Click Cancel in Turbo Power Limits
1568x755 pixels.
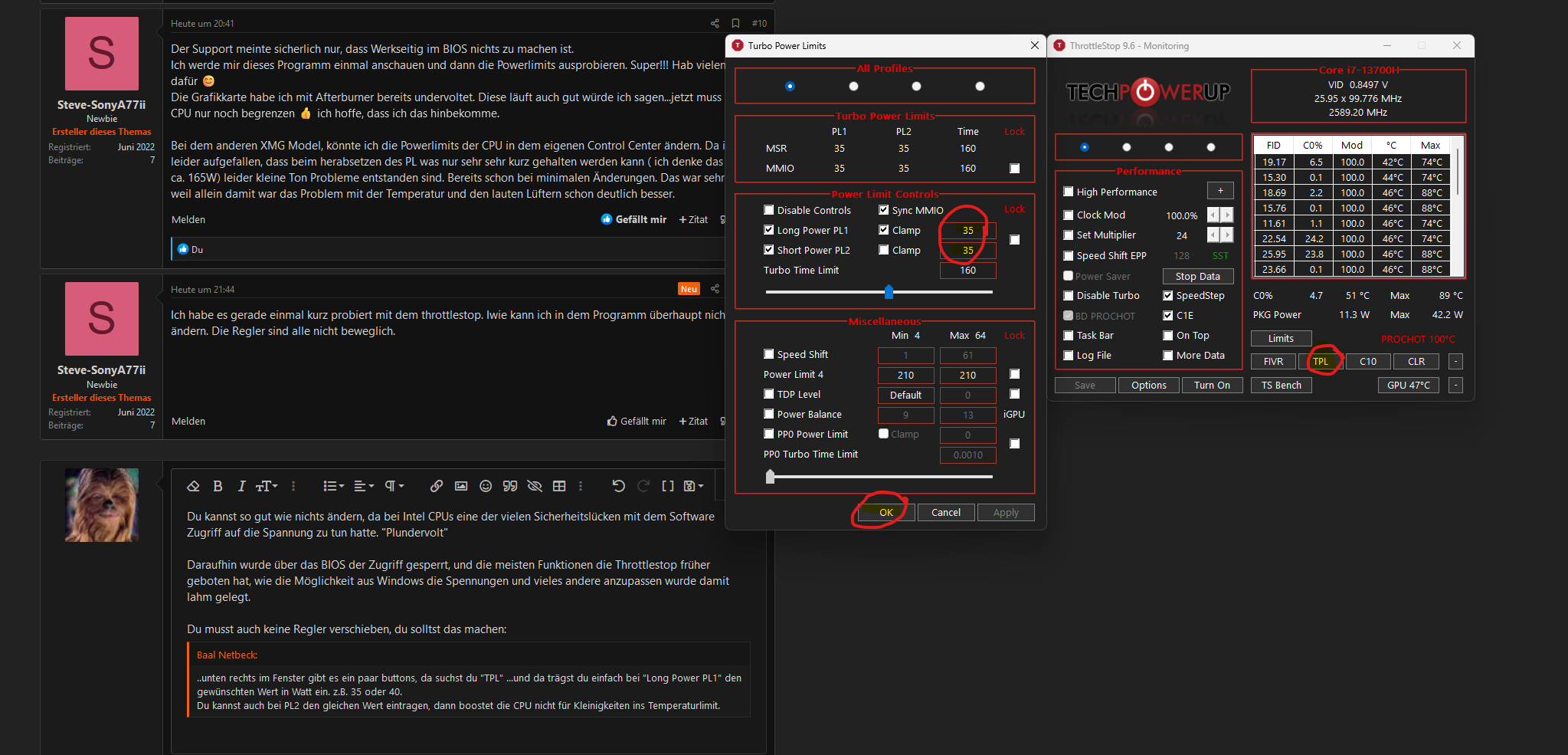coord(946,513)
